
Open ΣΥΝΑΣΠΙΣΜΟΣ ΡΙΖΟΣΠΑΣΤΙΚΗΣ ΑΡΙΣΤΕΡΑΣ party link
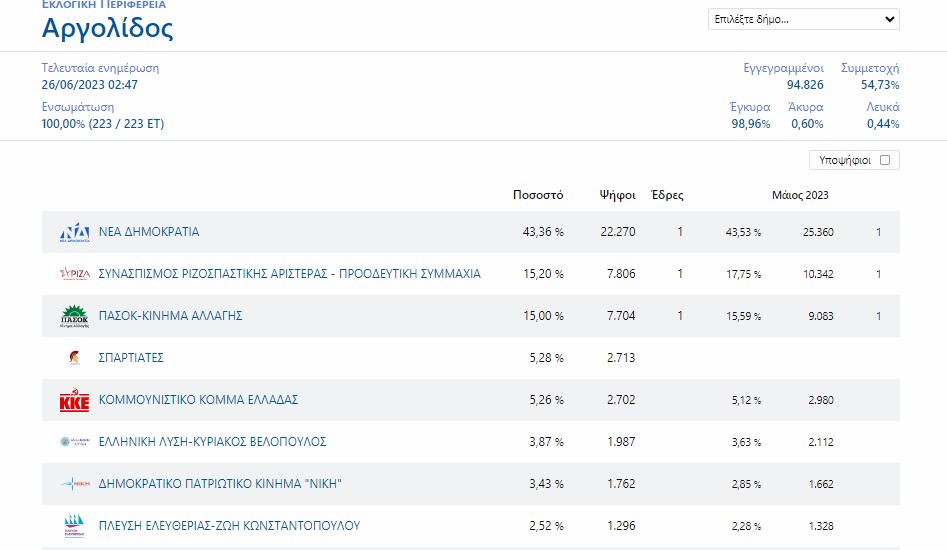[x=289, y=274]
